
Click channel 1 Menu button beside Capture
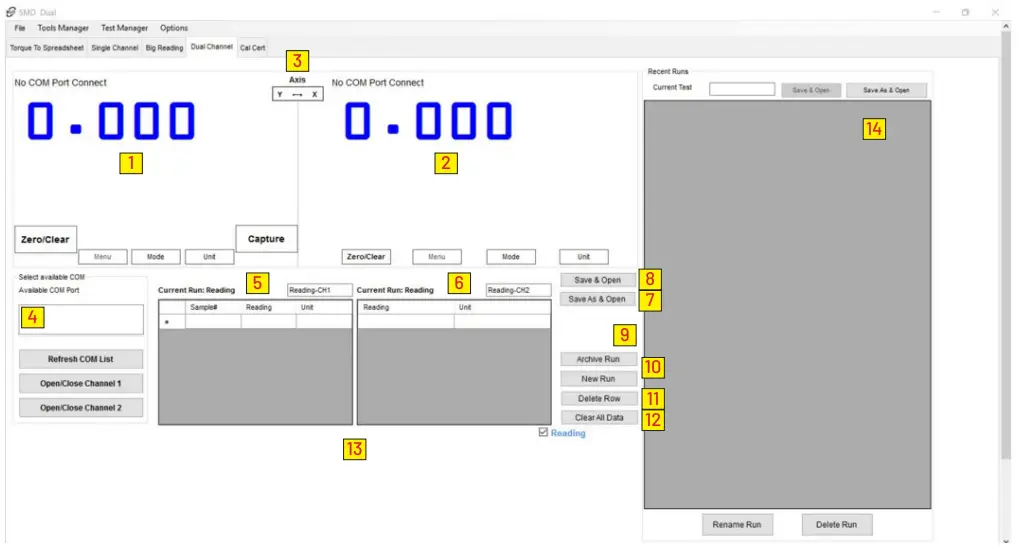[x=103, y=257]
